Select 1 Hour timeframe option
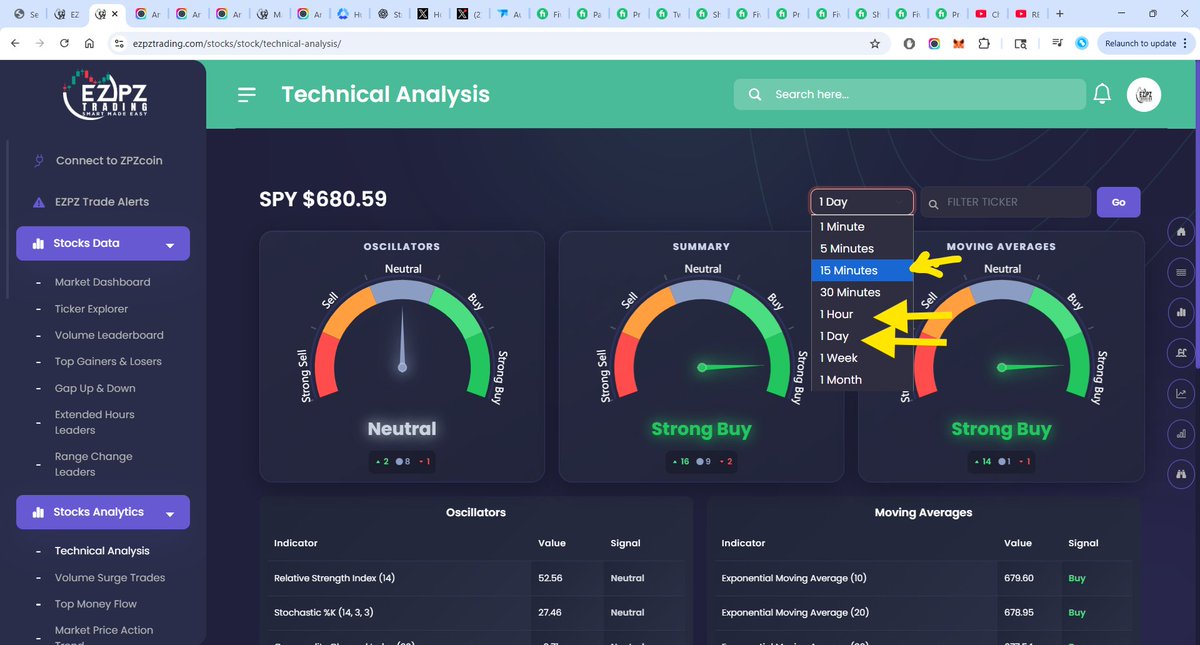This screenshot has height=645, width=1200. [x=862, y=314]
